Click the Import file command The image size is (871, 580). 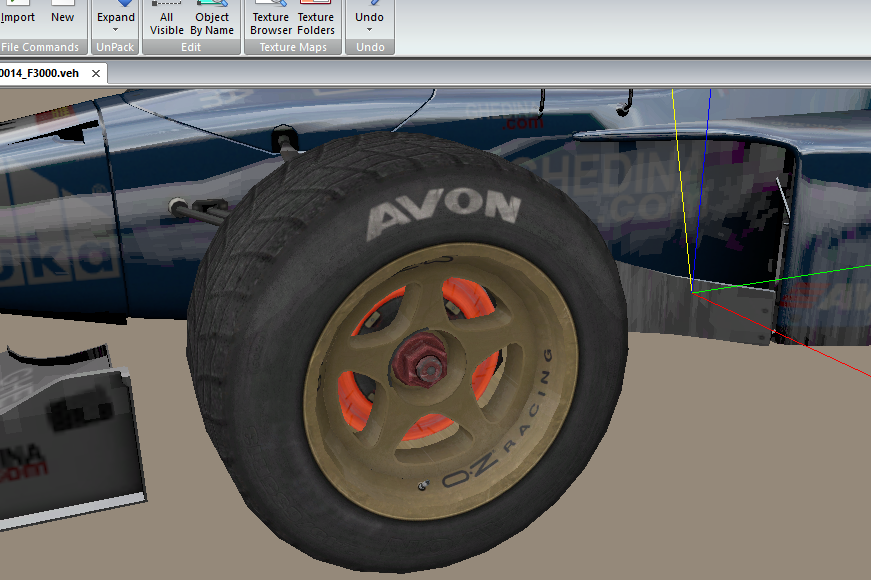pos(17,17)
